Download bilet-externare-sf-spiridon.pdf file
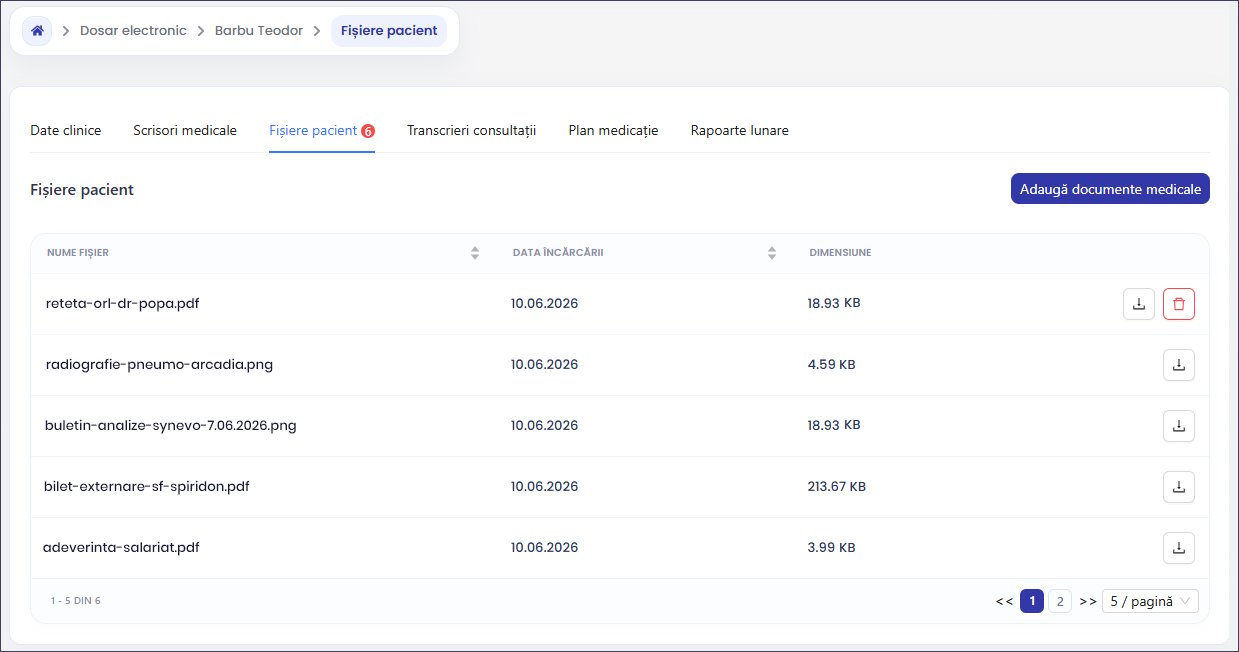Image resolution: width=1239 pixels, height=652 pixels. [x=1179, y=487]
